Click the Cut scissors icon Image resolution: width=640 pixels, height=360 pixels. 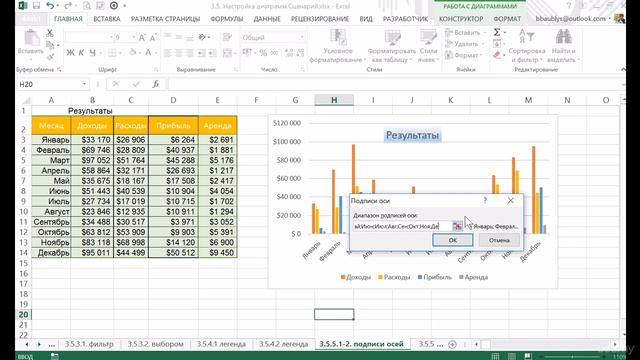(50, 33)
